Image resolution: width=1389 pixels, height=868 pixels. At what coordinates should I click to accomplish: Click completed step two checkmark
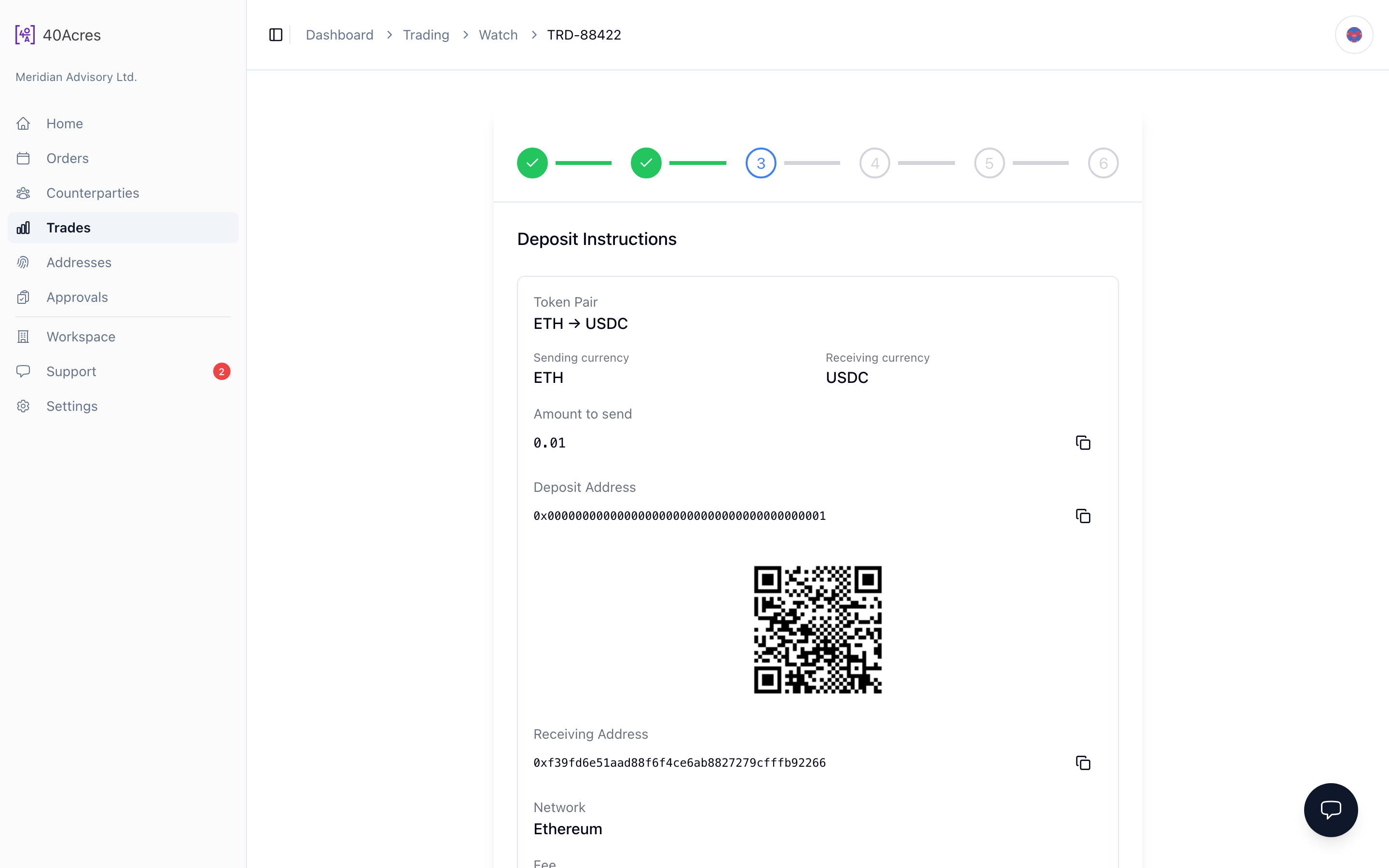point(646,163)
